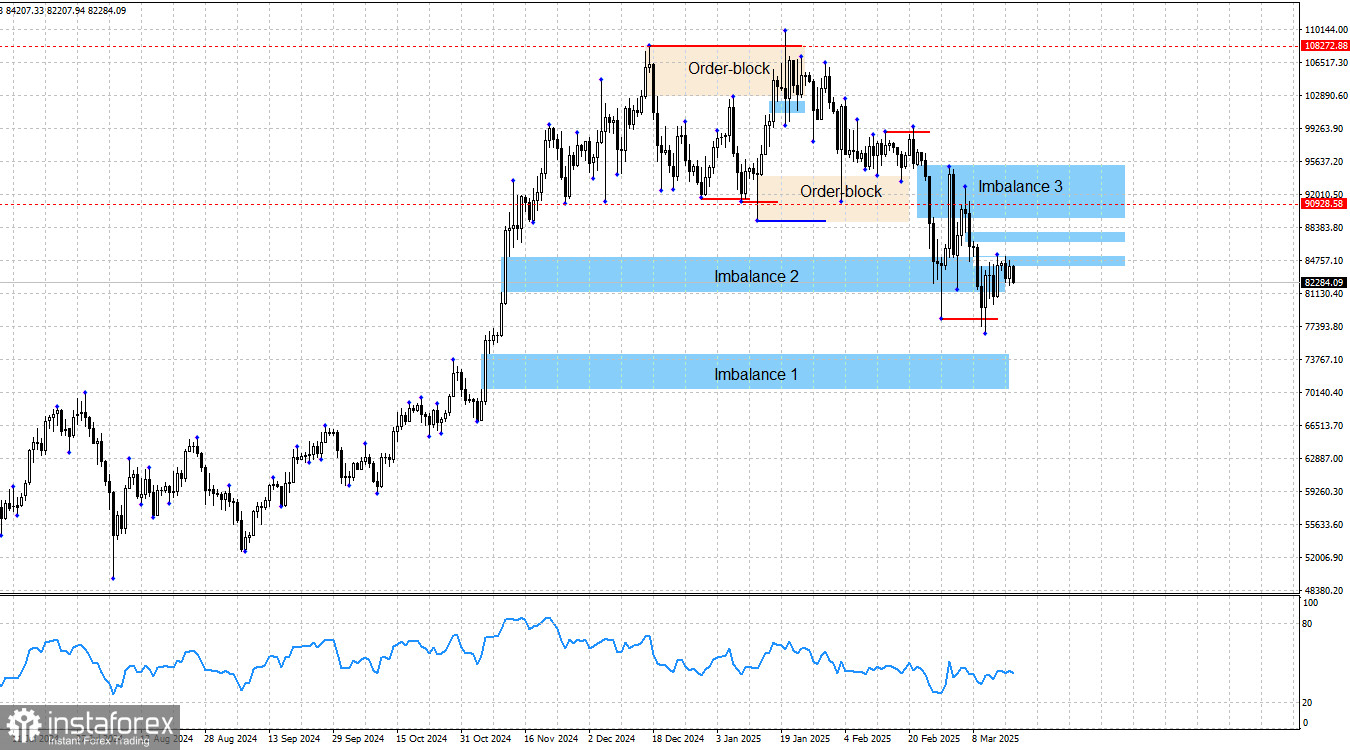Click the Imbalance 3 zone label

coord(1020,186)
